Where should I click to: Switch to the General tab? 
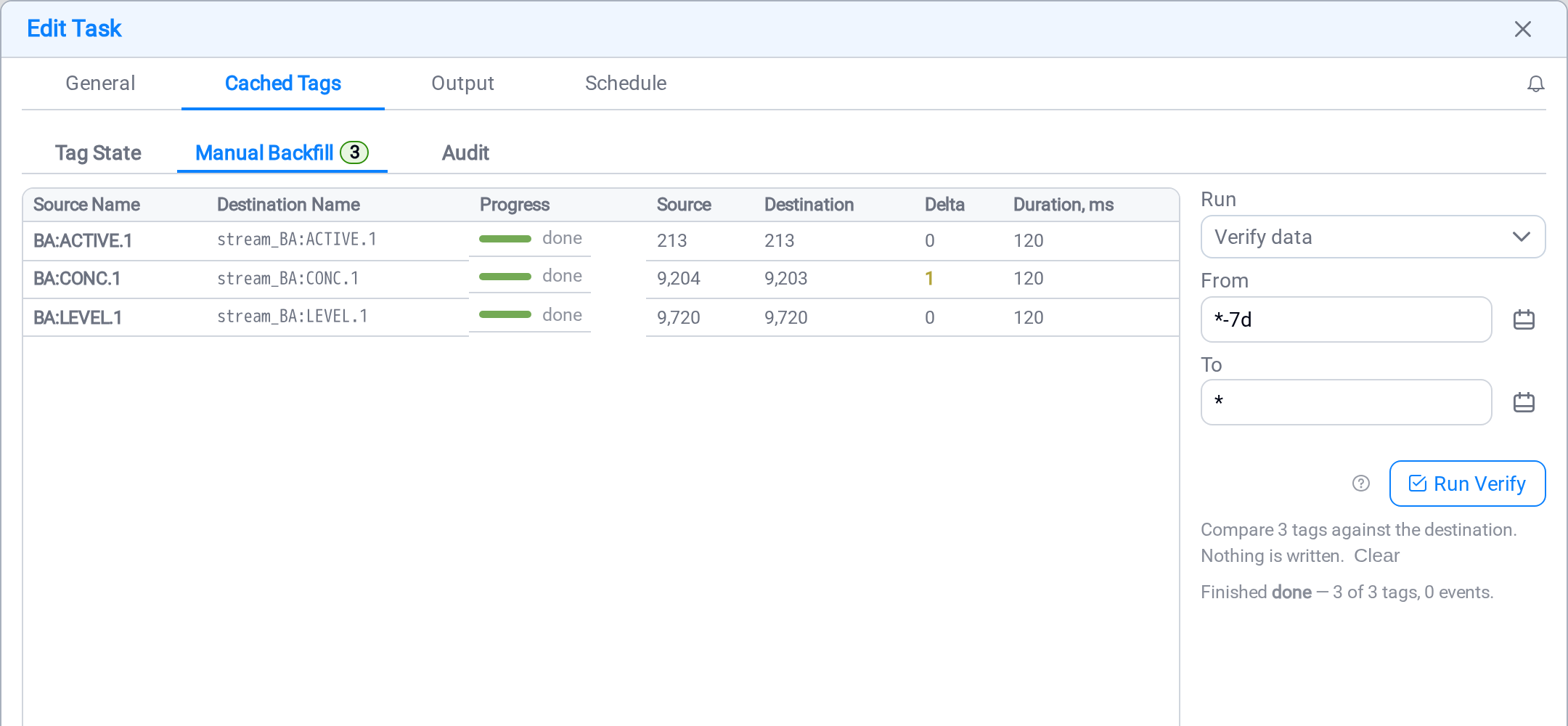pos(100,83)
